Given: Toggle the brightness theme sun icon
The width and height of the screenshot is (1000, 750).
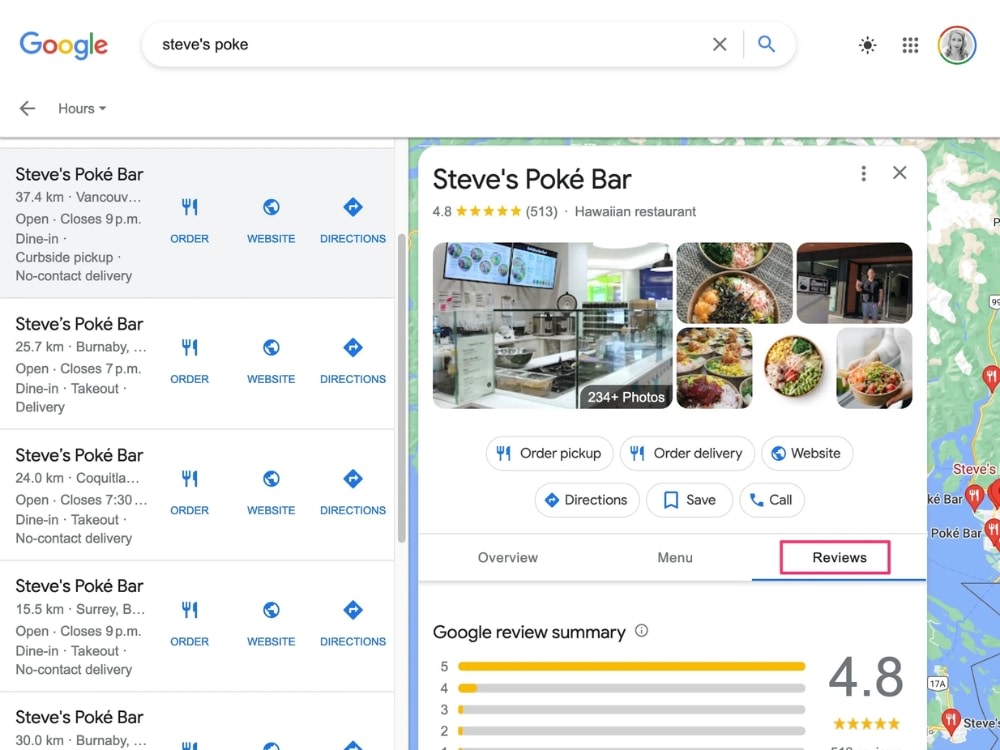Looking at the screenshot, I should pyautogui.click(x=867, y=45).
